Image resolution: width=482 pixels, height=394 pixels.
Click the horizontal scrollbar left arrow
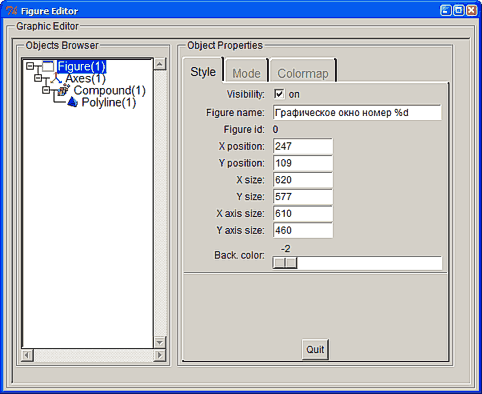click(27, 355)
